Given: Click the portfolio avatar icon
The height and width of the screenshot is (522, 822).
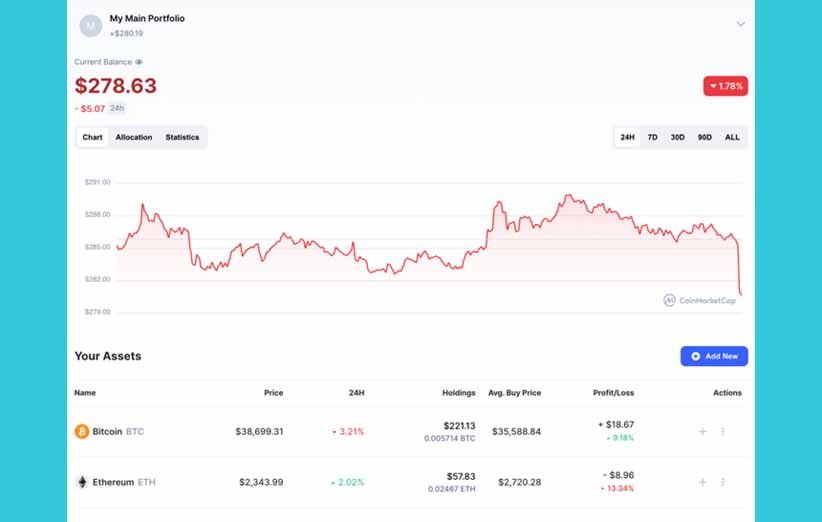Looking at the screenshot, I should click(x=90, y=25).
